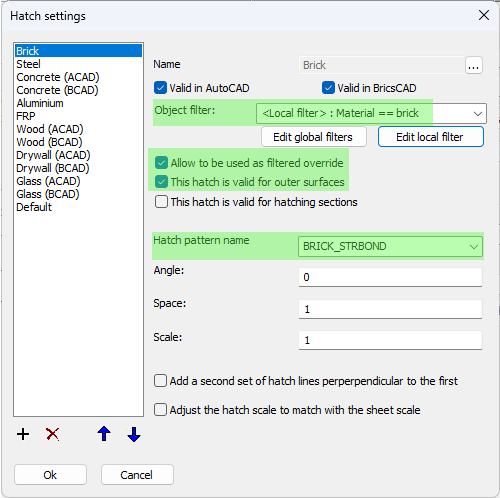The height and width of the screenshot is (498, 500).
Task: Move hatch down with blue down arrow
Action: [134, 434]
